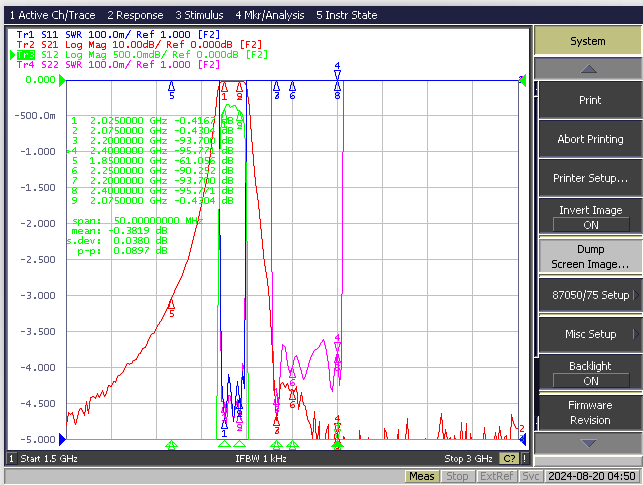Click the p-p 0.0897 dB statistic

[x=122, y=250]
